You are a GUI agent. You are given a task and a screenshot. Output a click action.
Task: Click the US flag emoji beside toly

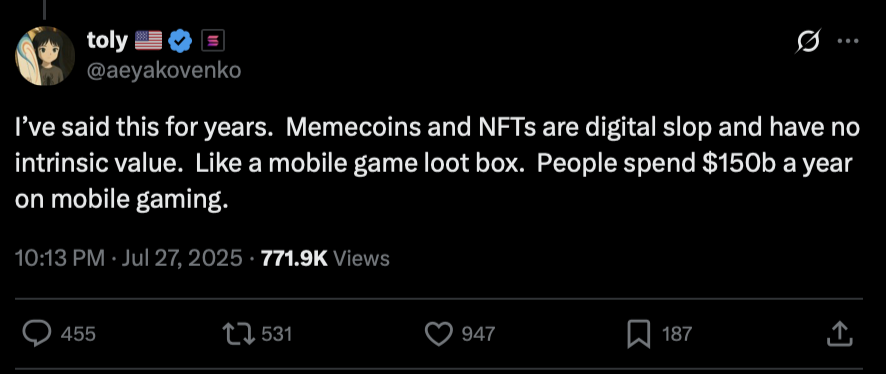(149, 41)
